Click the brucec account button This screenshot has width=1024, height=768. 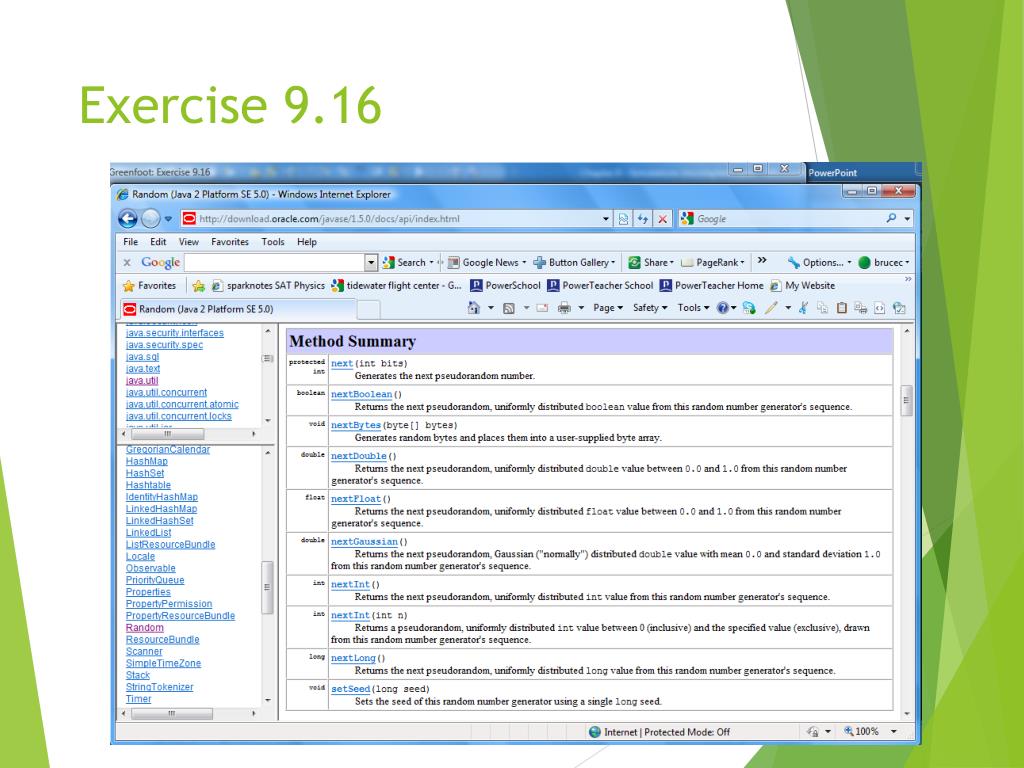click(x=884, y=263)
